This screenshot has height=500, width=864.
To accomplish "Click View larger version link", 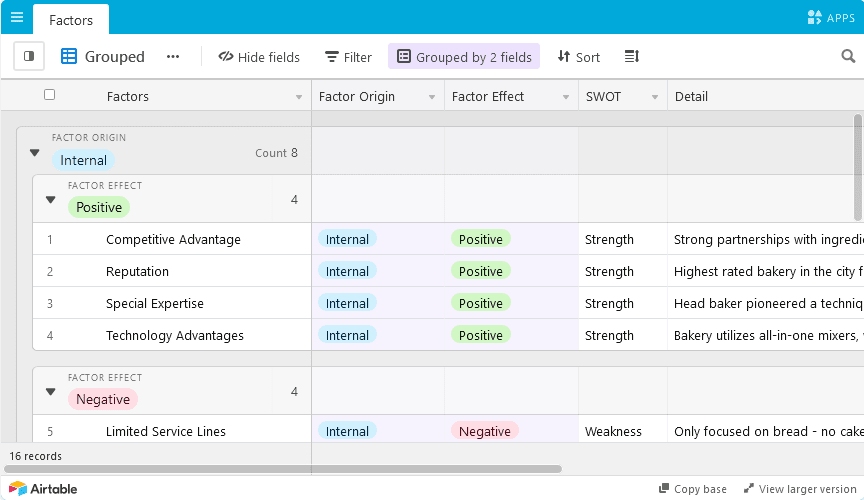I will click(800, 489).
